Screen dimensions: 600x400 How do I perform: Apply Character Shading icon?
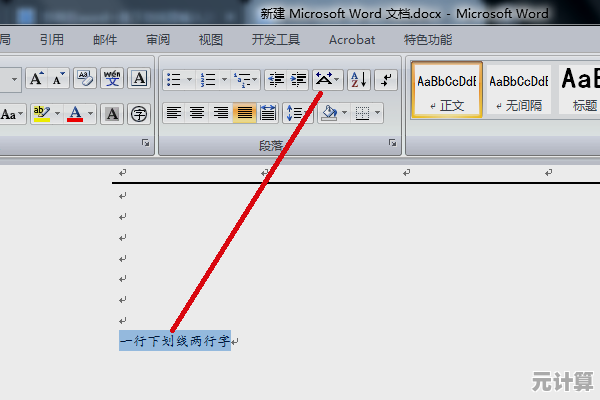112,114
